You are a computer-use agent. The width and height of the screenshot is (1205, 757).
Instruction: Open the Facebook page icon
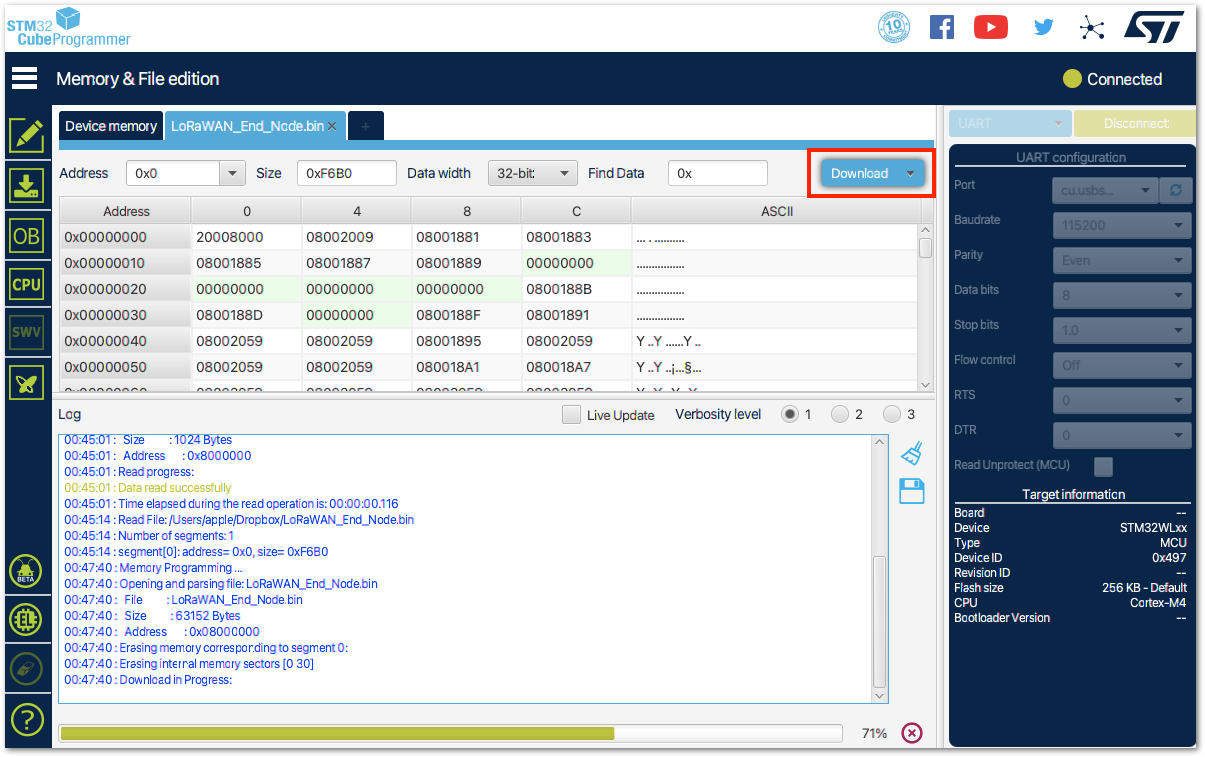pos(941,27)
